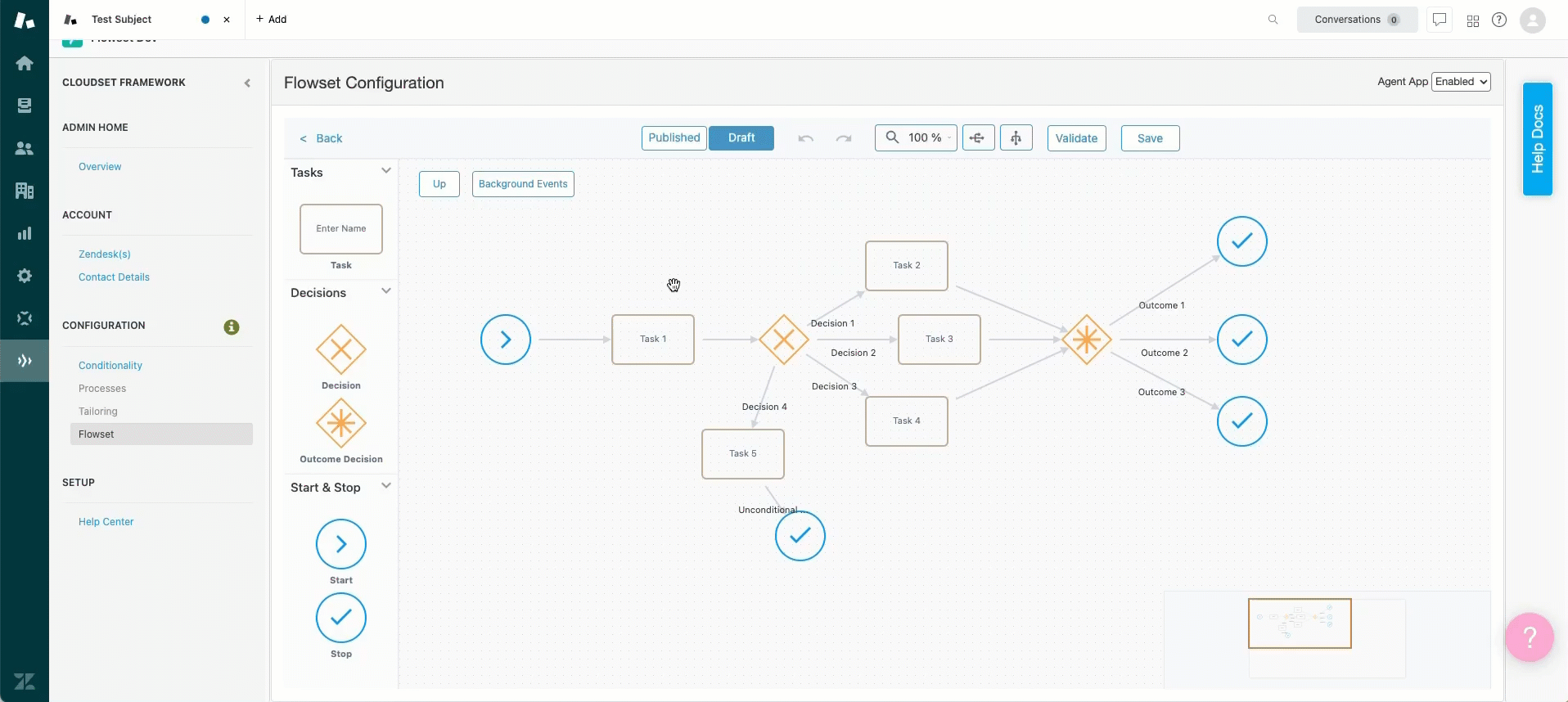1568x702 pixels.
Task: Open Customers icon in left sidebar
Action: (25, 148)
